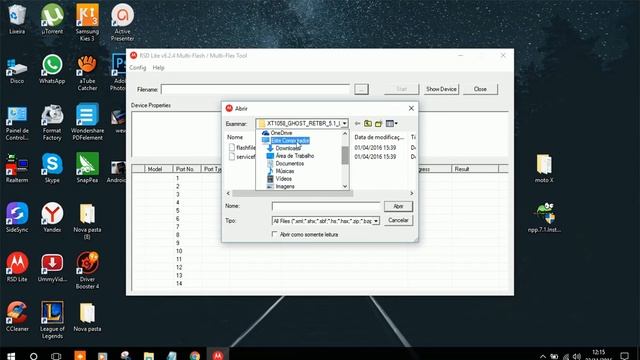This screenshot has width=640, height=360.
Task: Toggle 'Abrir como somente leitura' checkbox
Action: pyautogui.click(x=275, y=234)
